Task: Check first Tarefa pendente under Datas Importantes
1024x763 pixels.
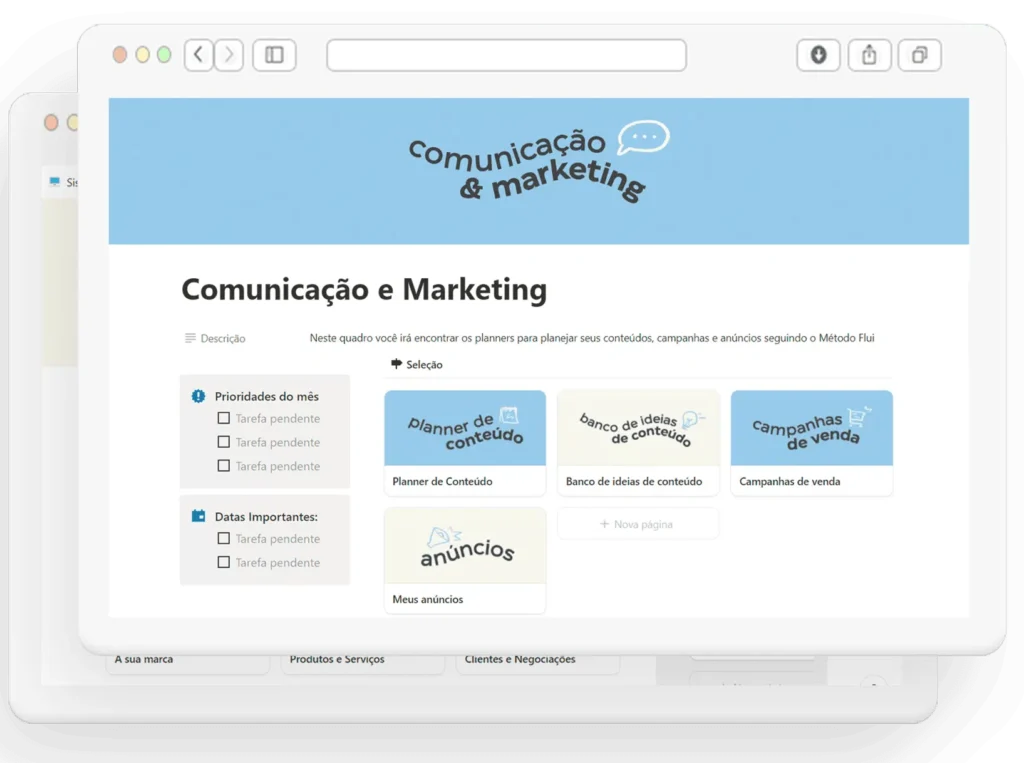Action: [x=224, y=539]
